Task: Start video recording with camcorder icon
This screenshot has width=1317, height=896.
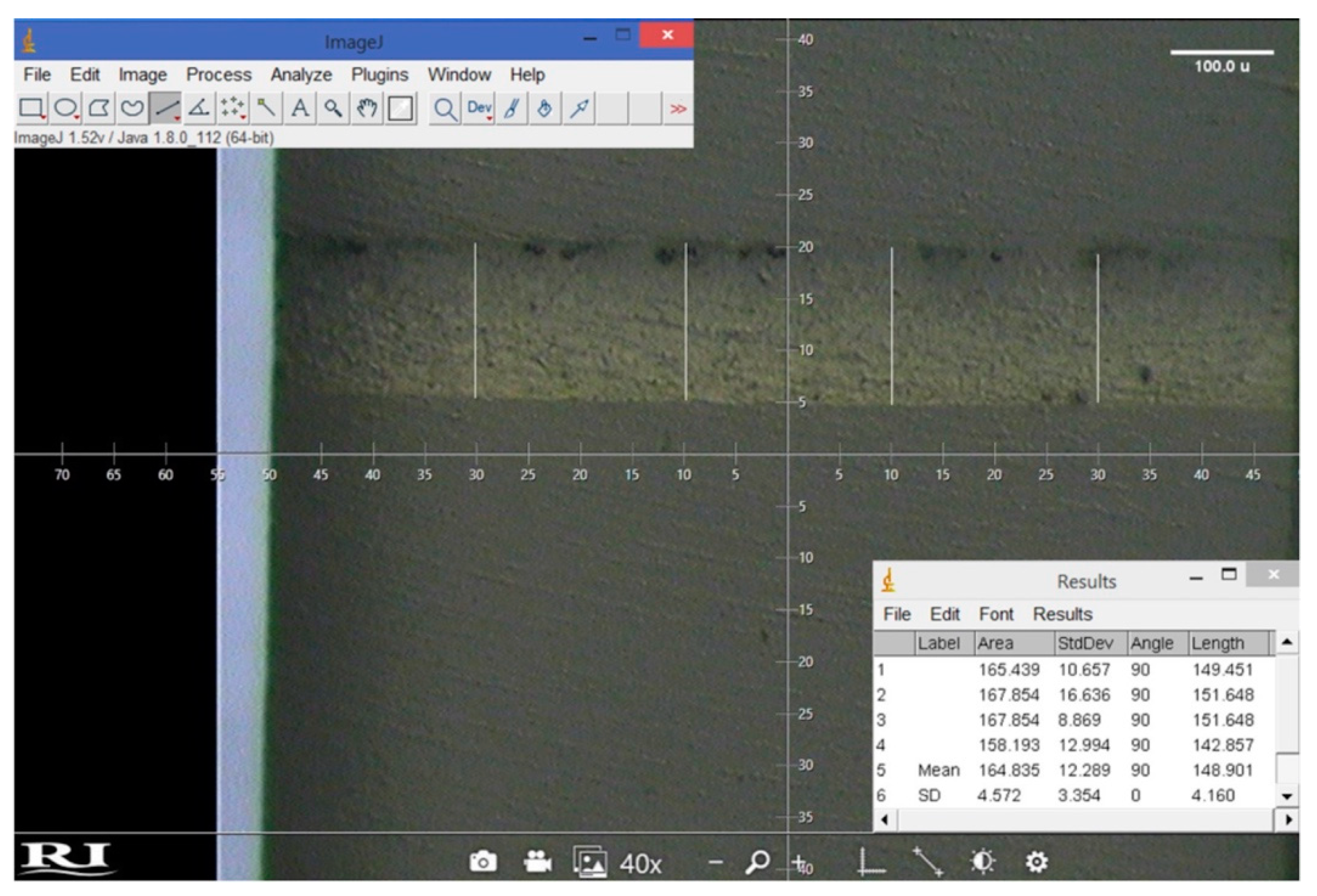Action: tap(537, 862)
